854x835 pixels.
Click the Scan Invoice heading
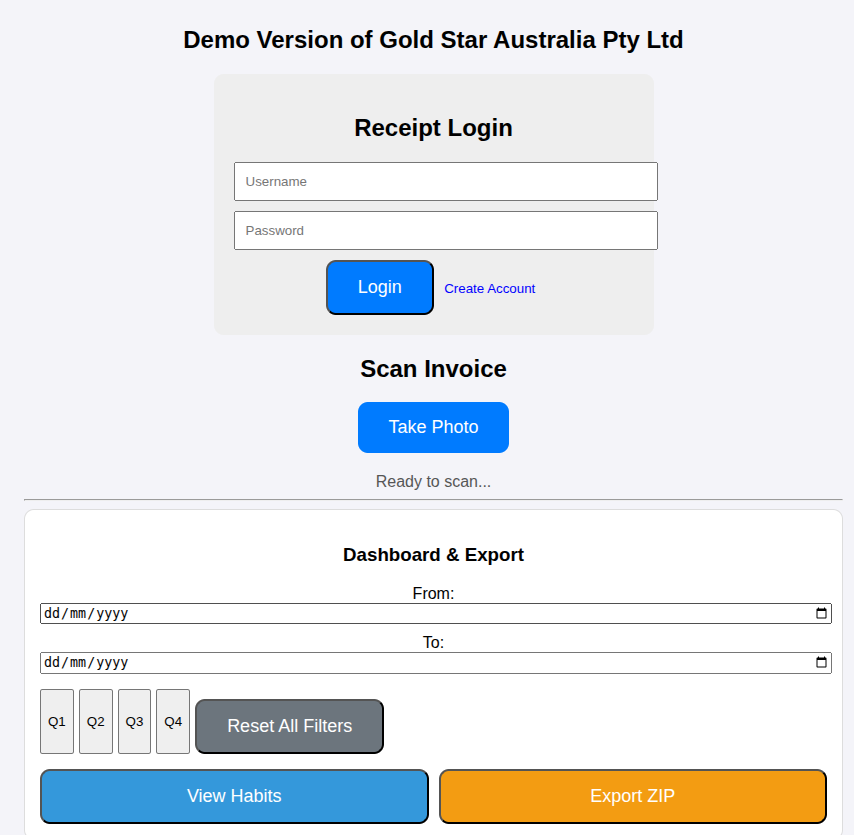(x=433, y=369)
